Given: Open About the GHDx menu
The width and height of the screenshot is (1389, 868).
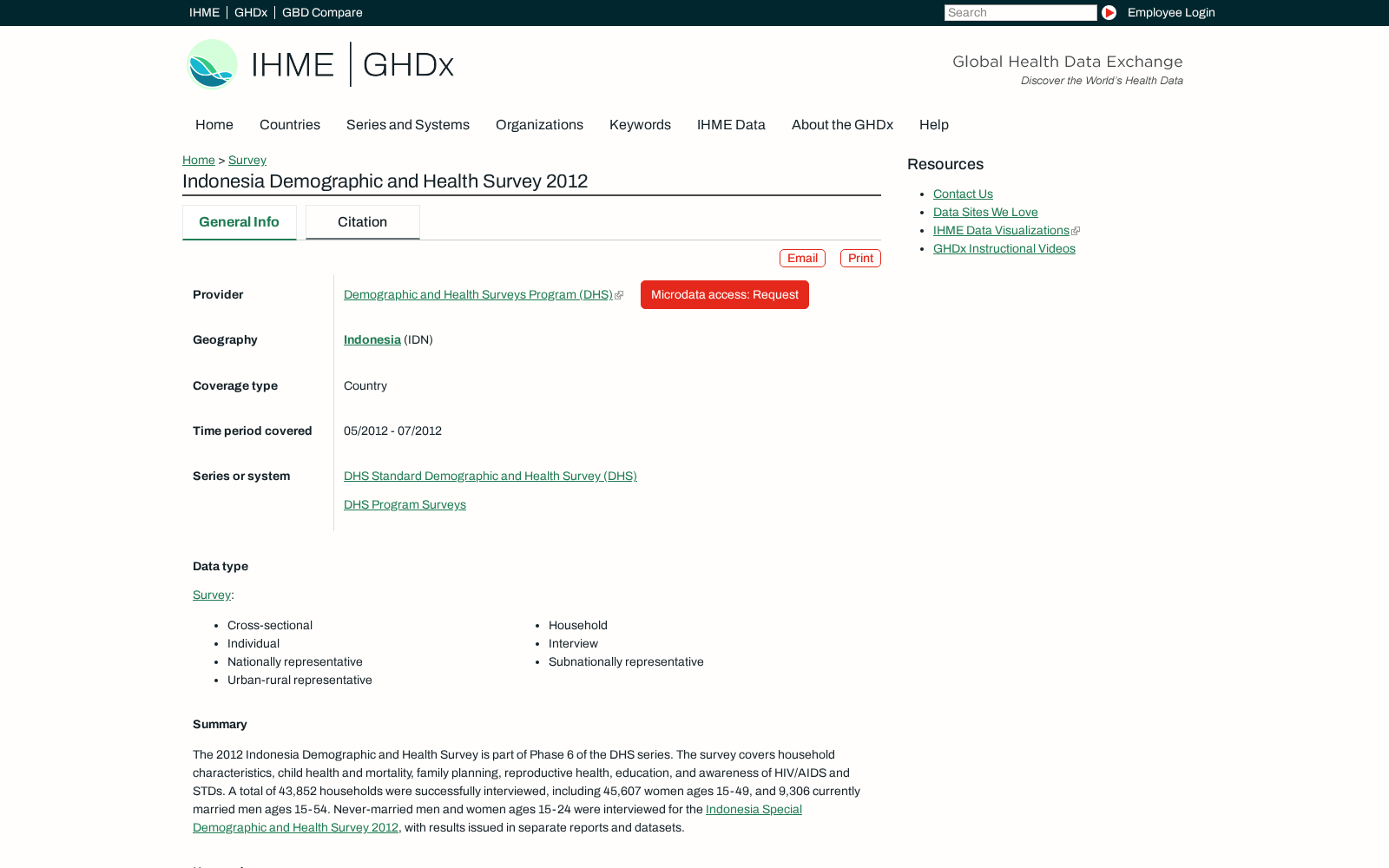Looking at the screenshot, I should pyautogui.click(x=842, y=125).
